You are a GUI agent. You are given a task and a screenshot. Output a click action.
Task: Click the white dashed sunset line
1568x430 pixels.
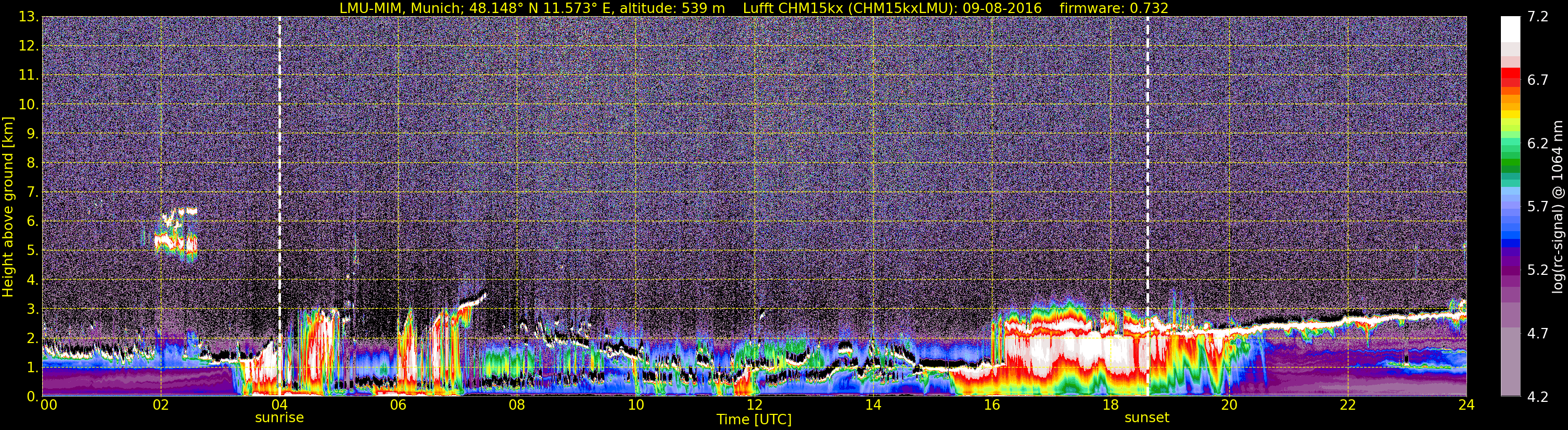coord(1148,207)
